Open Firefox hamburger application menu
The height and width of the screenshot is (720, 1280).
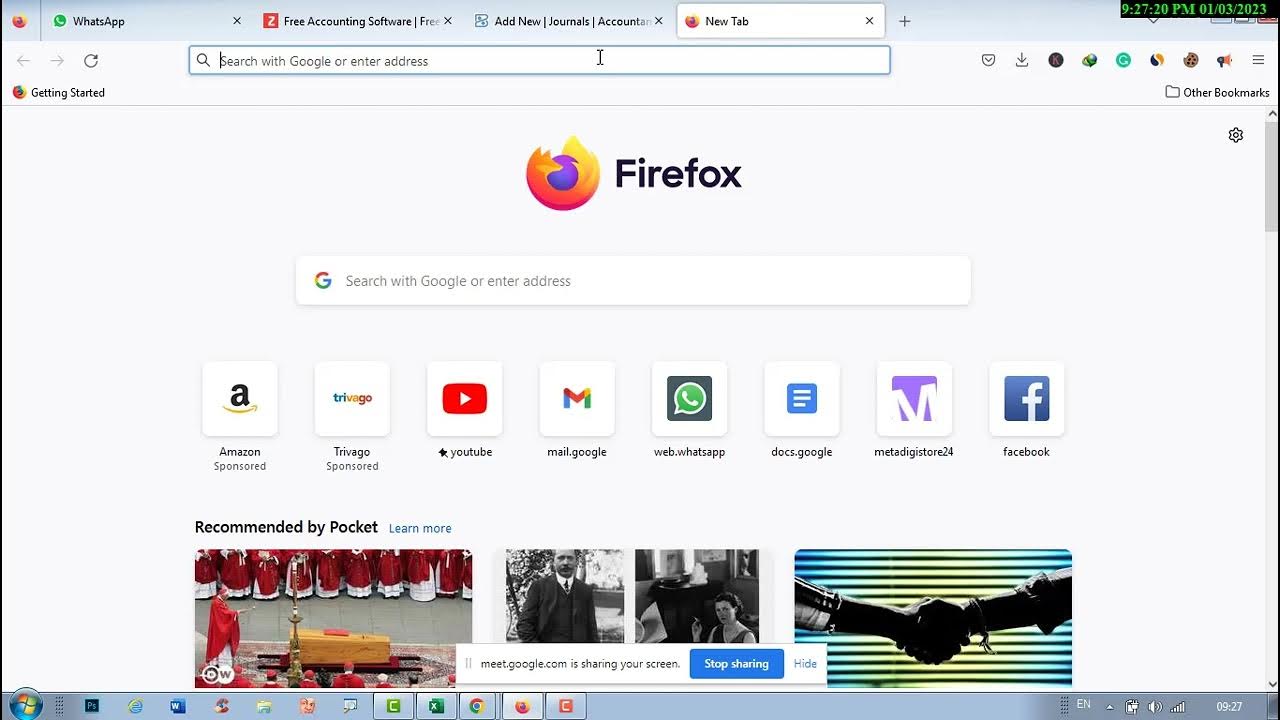pyautogui.click(x=1258, y=61)
